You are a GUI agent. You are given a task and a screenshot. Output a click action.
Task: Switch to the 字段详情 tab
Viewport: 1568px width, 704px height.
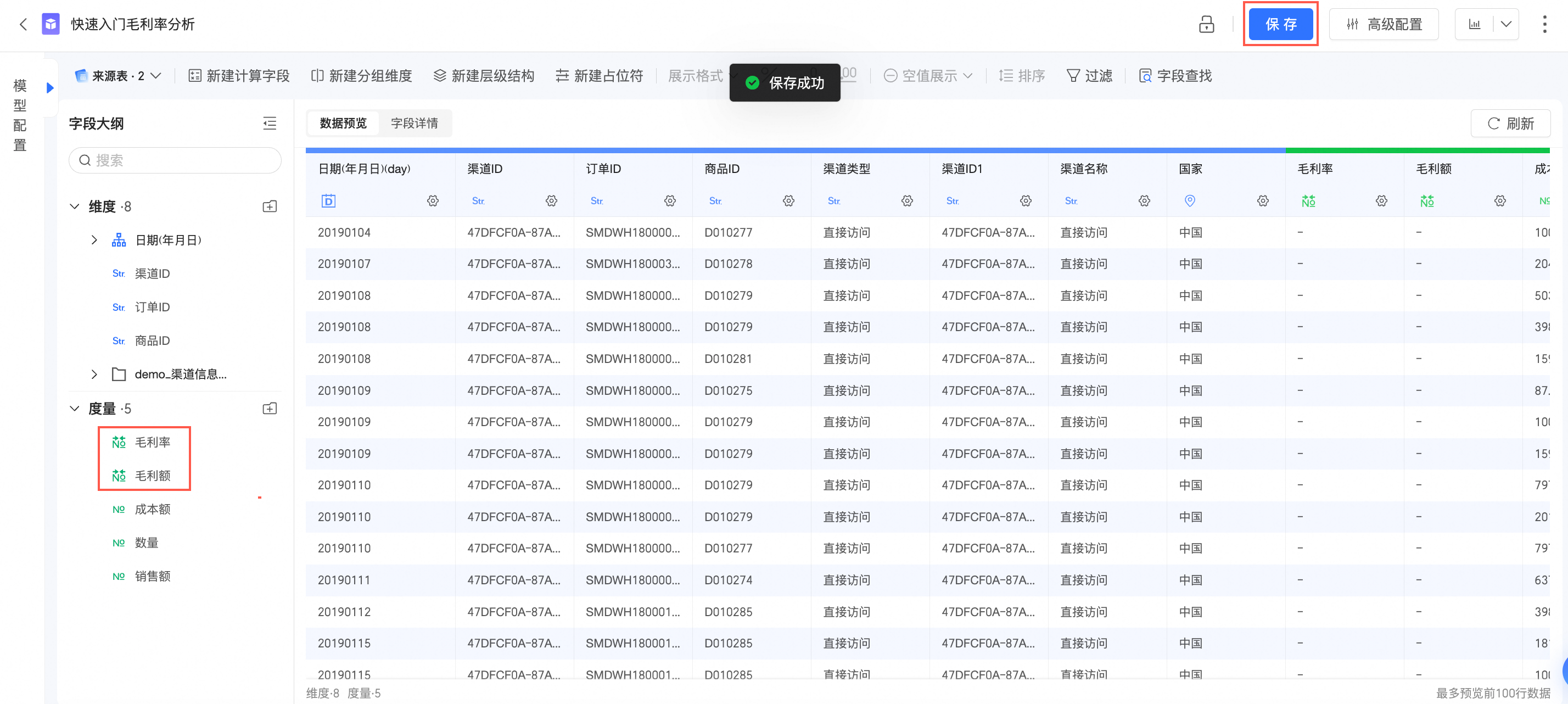point(414,124)
